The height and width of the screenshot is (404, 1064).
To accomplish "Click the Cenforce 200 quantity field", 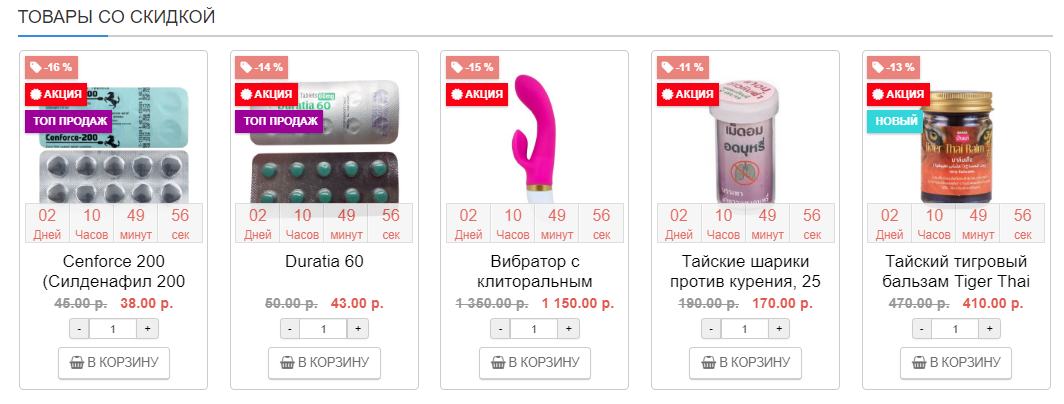I will tap(113, 329).
